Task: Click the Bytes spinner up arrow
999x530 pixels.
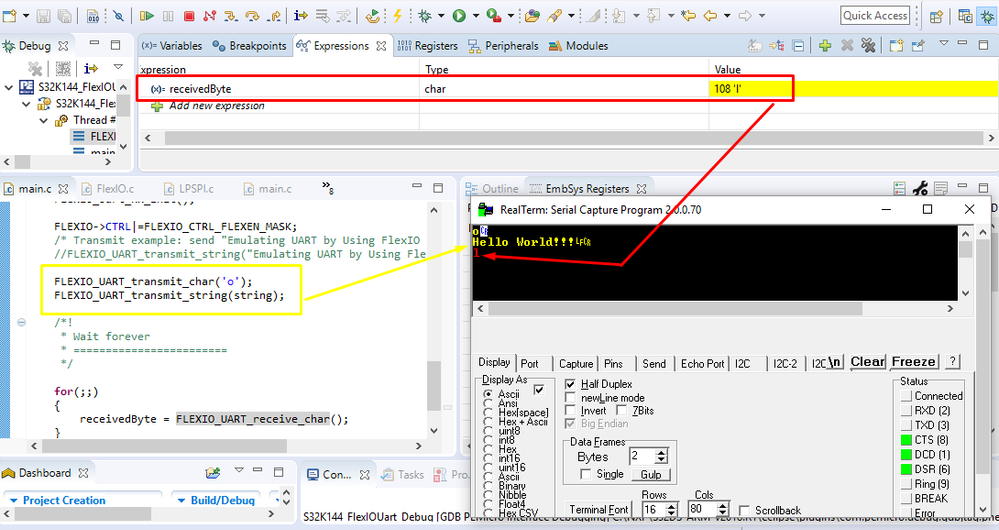Action: coord(661,453)
